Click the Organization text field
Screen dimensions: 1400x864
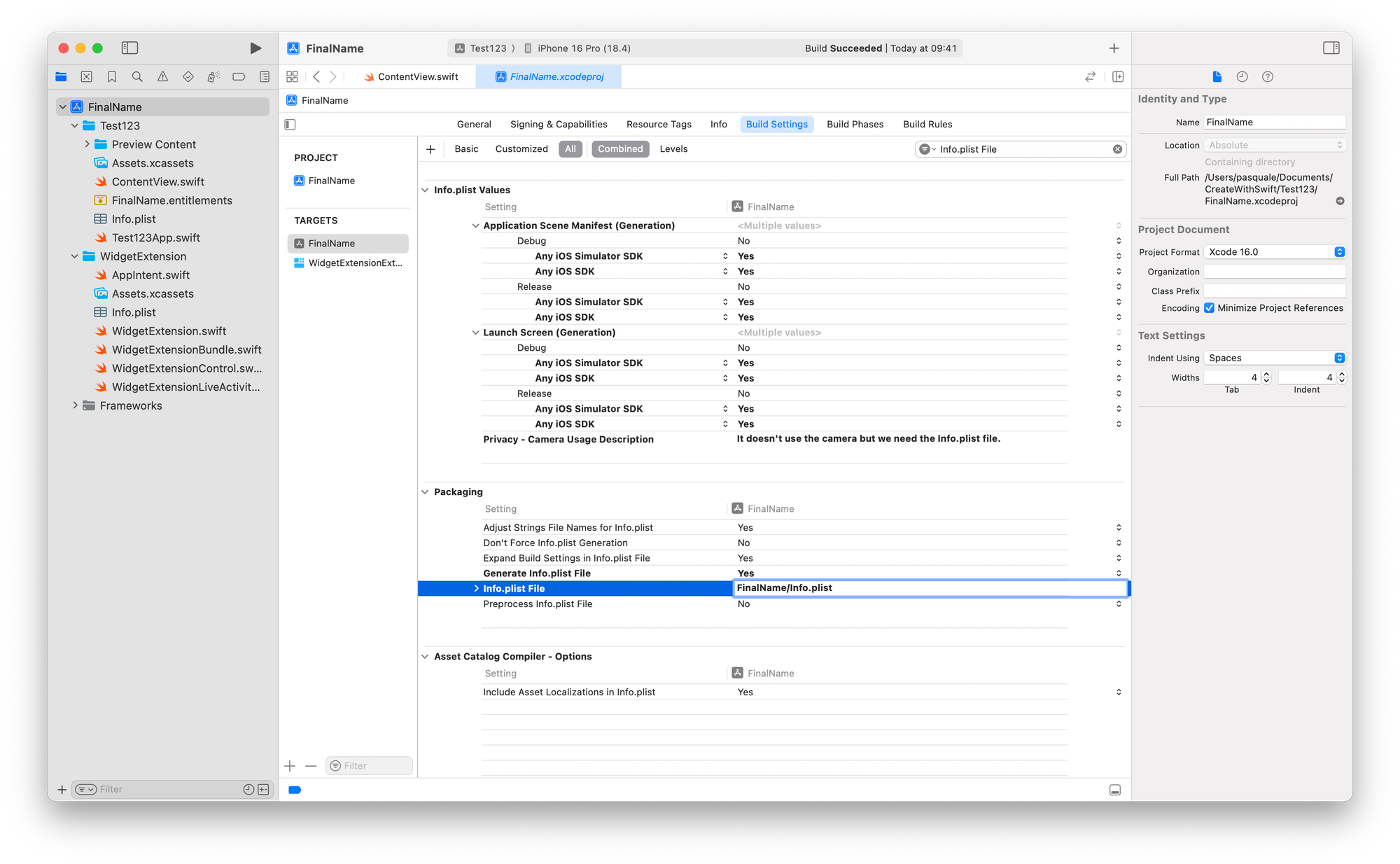pos(1273,272)
